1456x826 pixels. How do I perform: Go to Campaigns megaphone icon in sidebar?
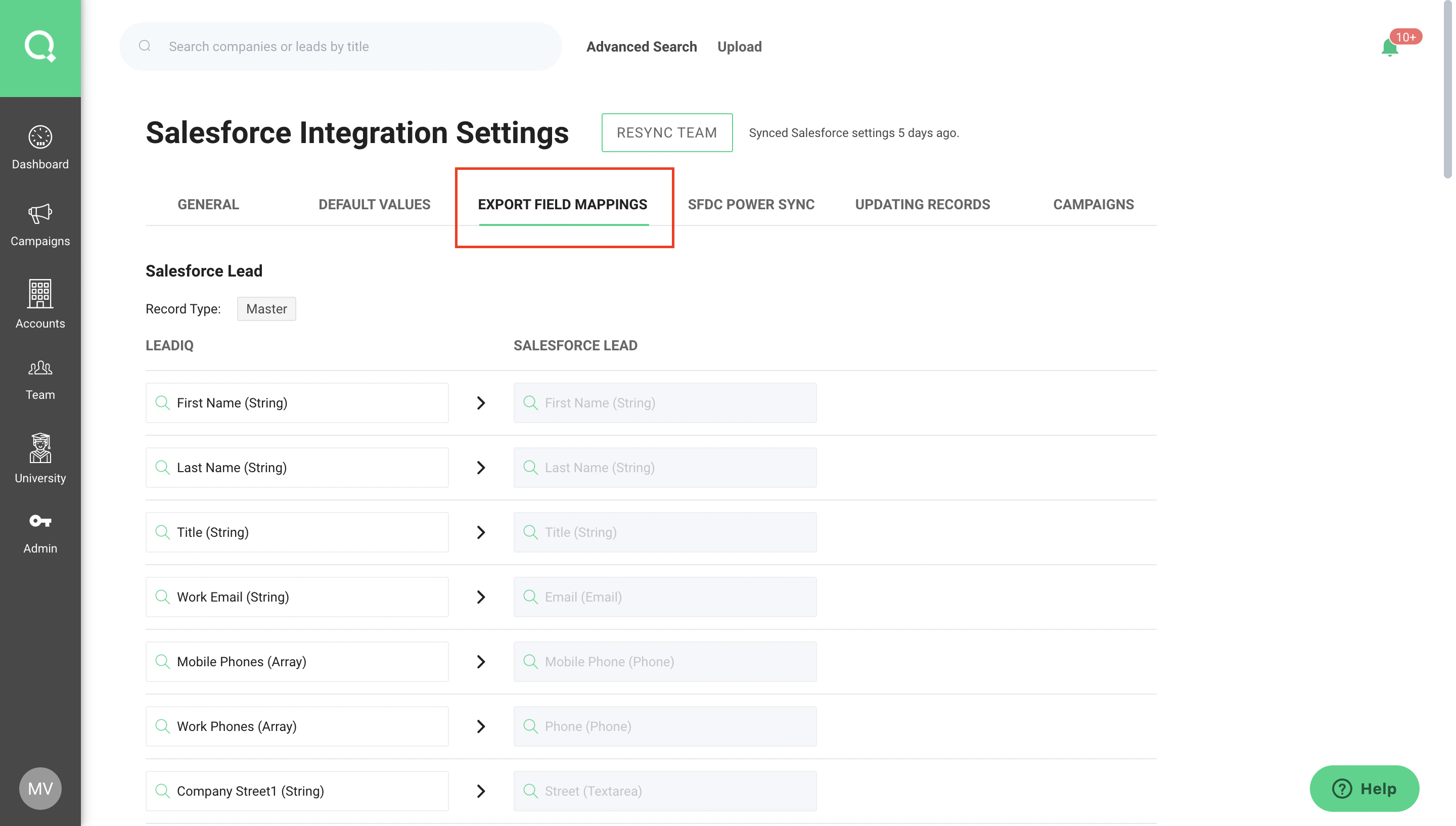point(40,214)
